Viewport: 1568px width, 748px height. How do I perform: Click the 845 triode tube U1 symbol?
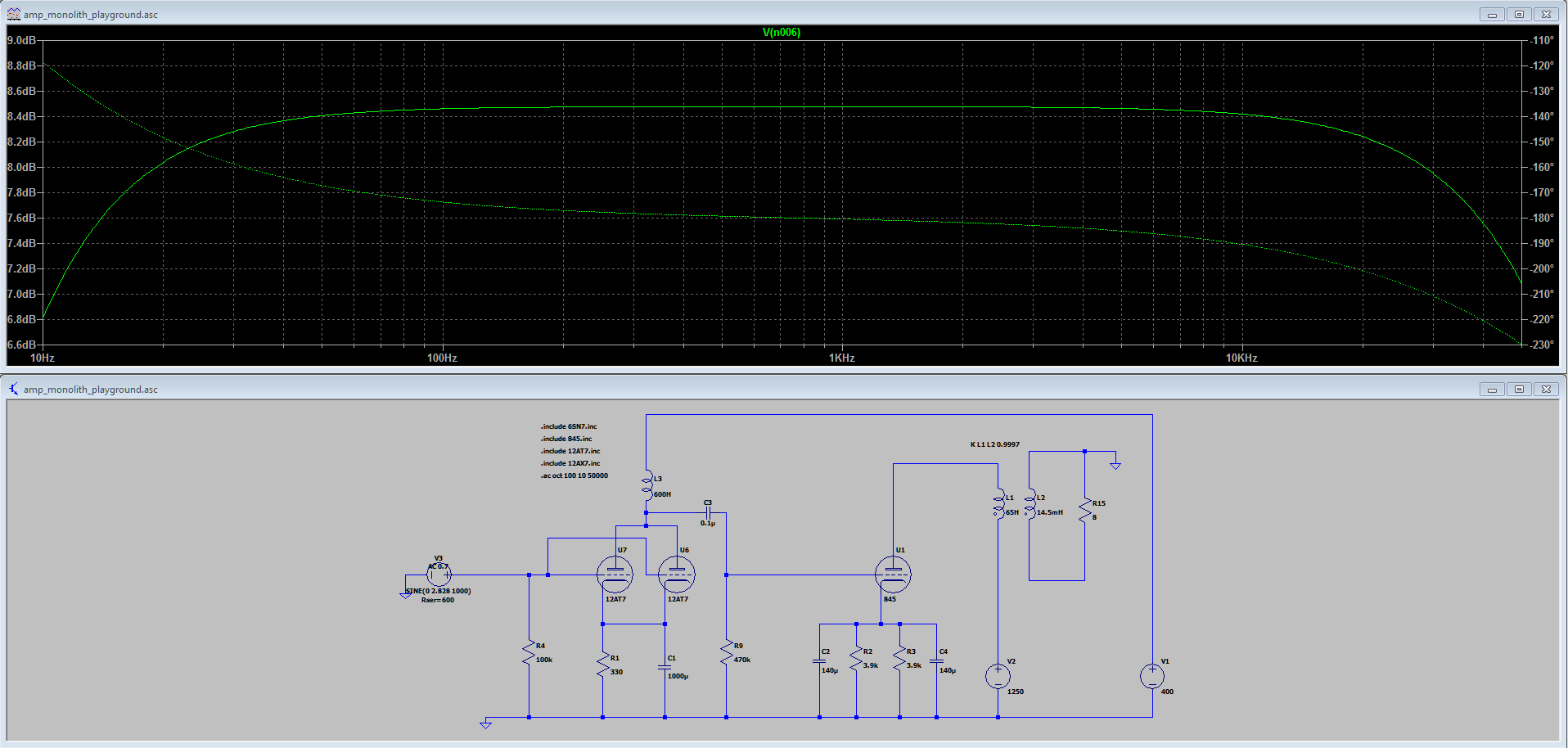pyautogui.click(x=892, y=575)
